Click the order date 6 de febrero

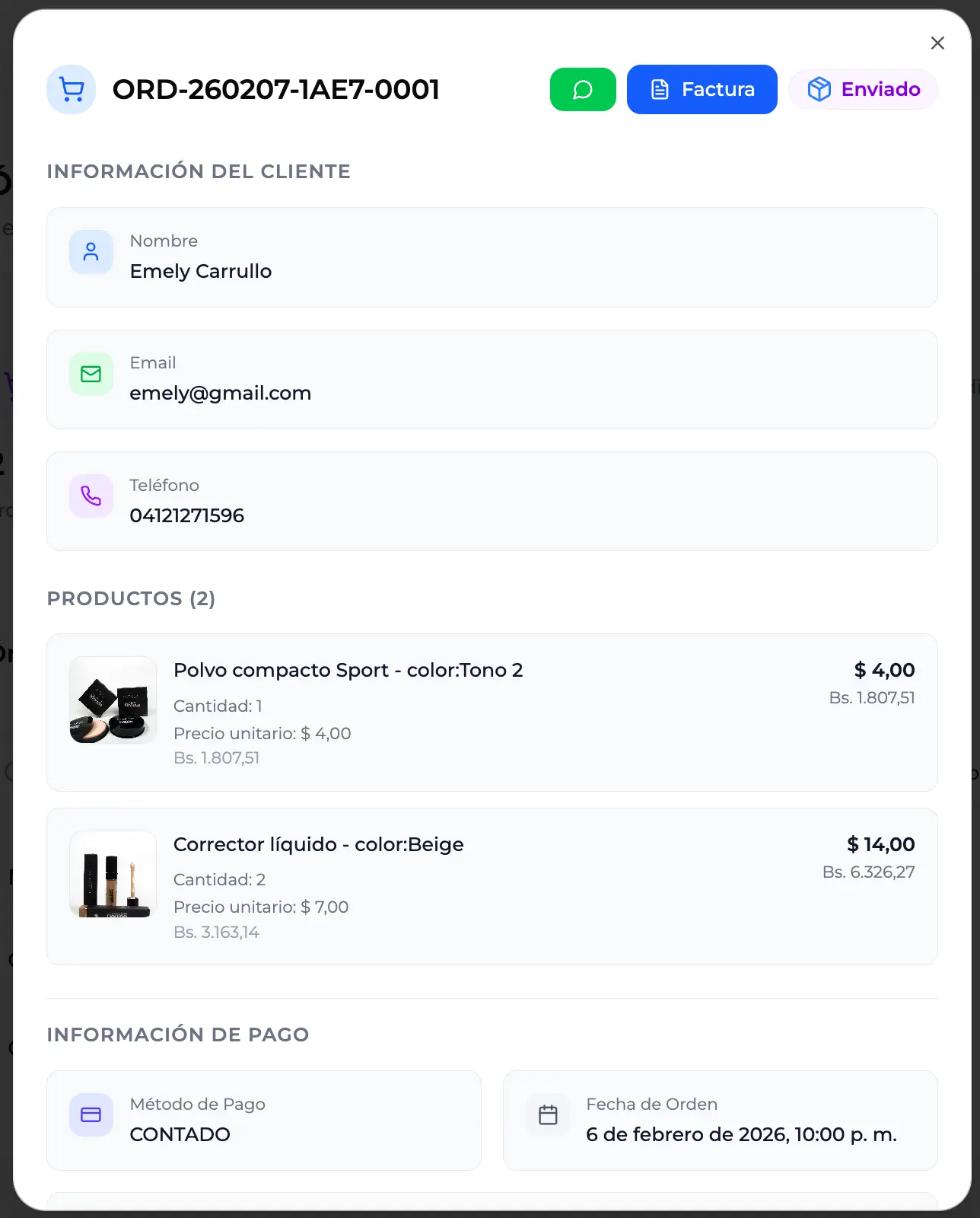pyautogui.click(x=741, y=1135)
